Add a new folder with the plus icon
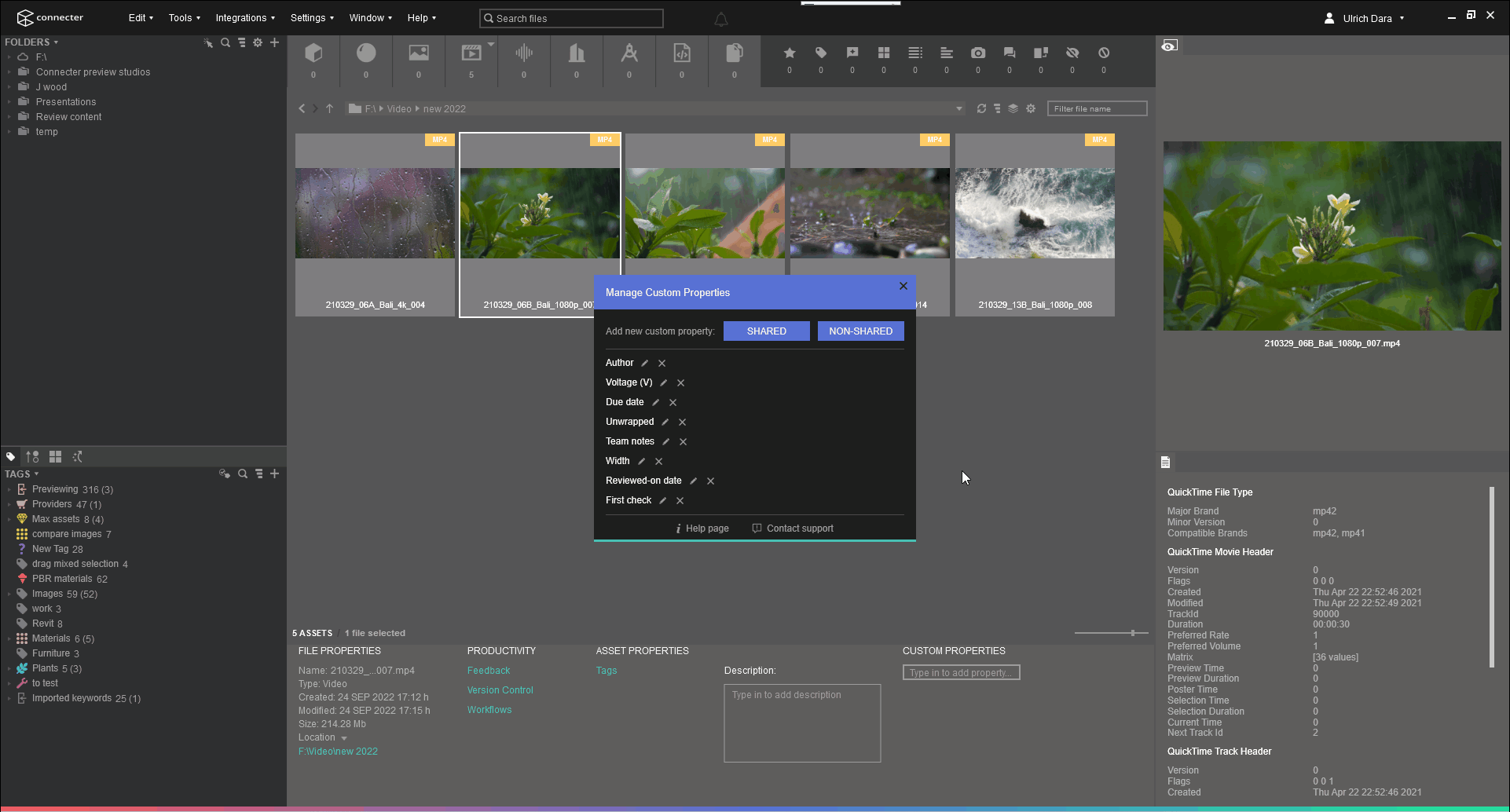Viewport: 1510px width, 812px height. [x=274, y=42]
